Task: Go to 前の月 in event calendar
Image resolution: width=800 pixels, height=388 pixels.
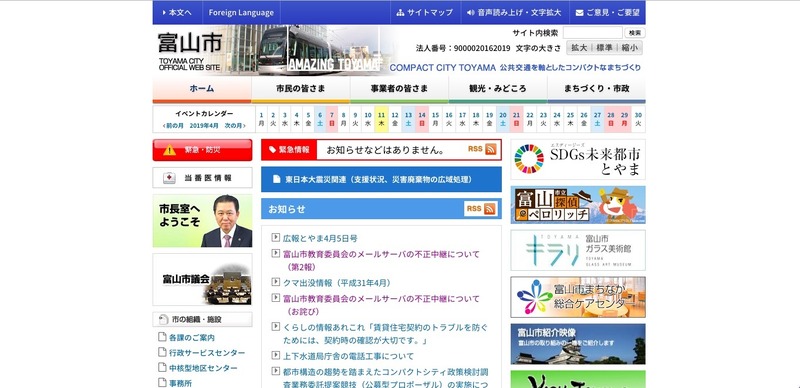Action: point(174,125)
